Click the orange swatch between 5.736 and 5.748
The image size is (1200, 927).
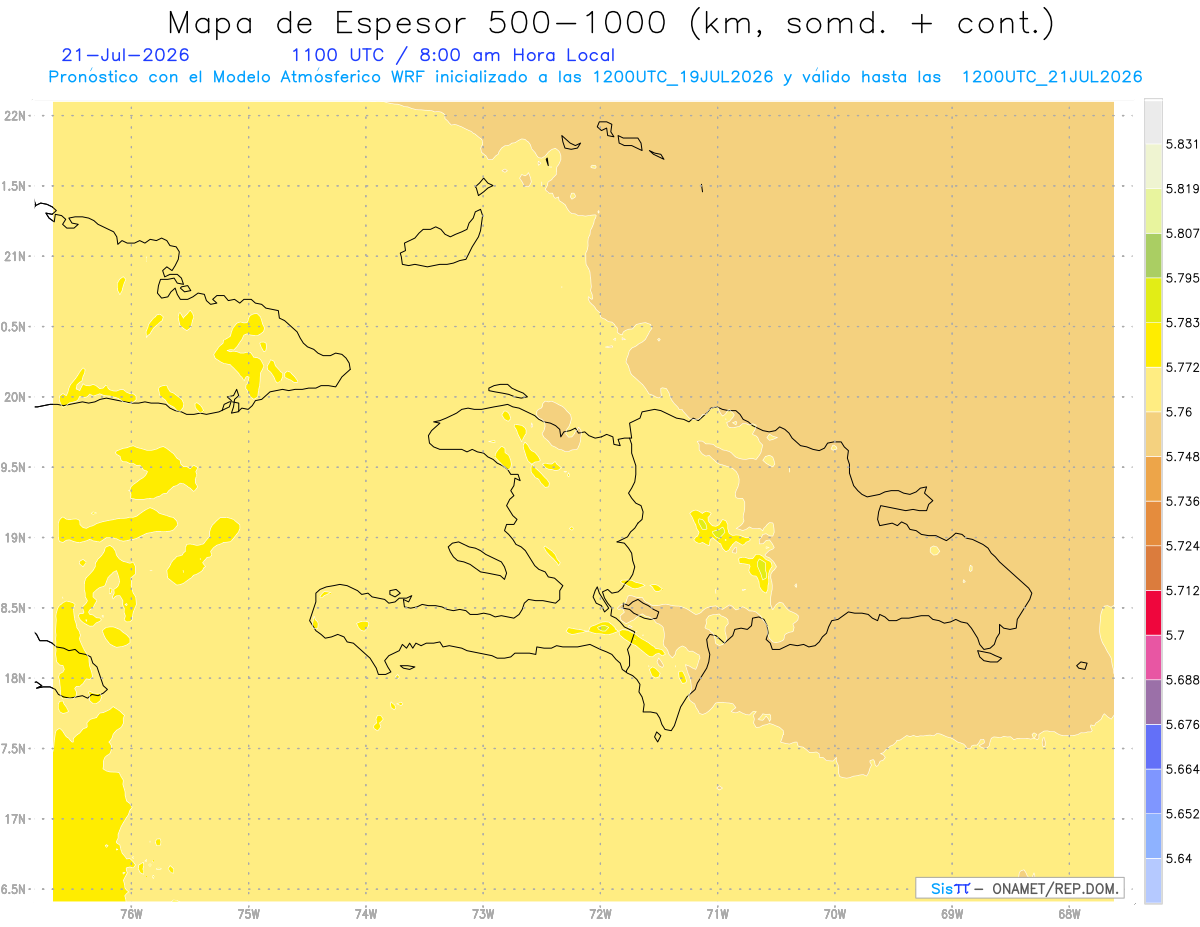(x=1153, y=478)
